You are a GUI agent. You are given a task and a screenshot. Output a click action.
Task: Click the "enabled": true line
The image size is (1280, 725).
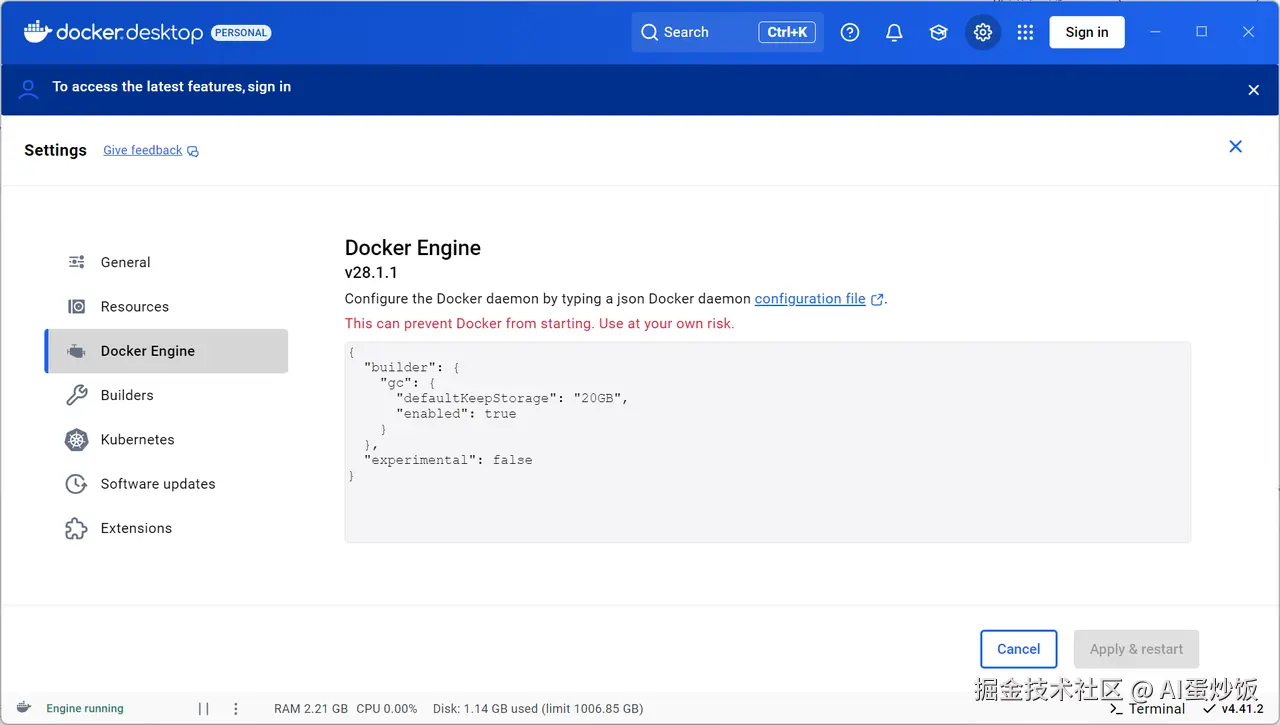pos(456,413)
